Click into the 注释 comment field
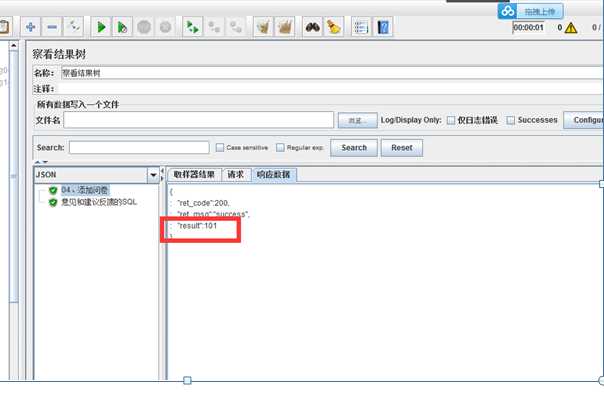This screenshot has width=604, height=394. coord(332,89)
